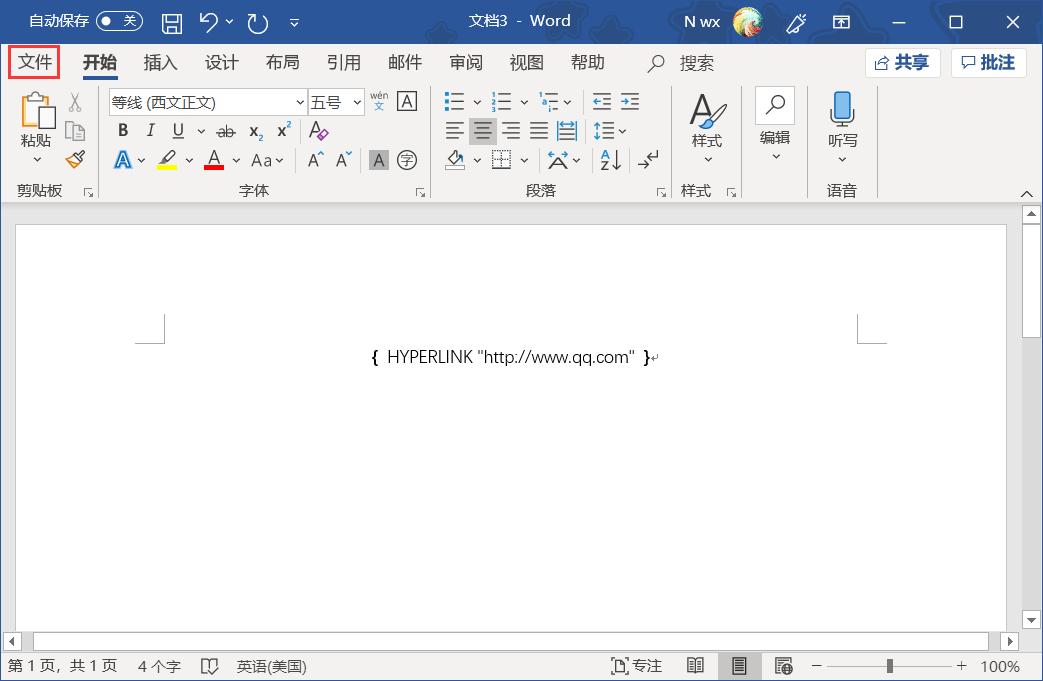The image size is (1043, 681).
Task: Open the 文件 File menu
Action: (x=35, y=62)
